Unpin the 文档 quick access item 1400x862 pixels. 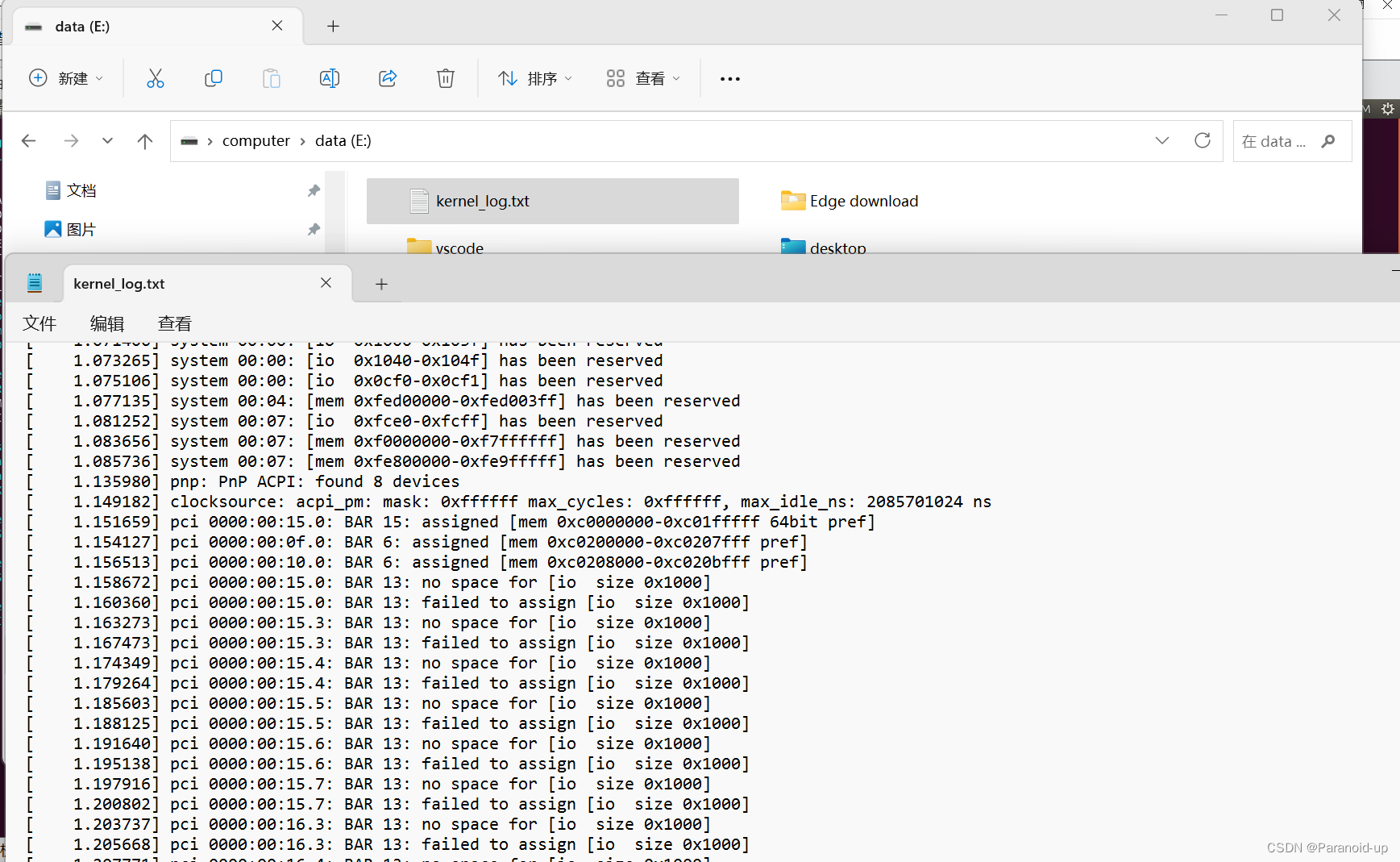click(x=314, y=190)
